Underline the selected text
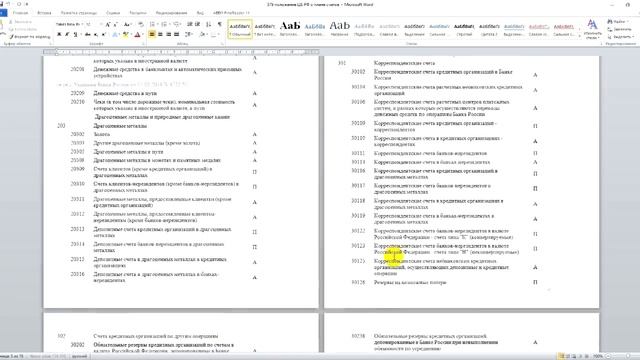 pos(75,35)
